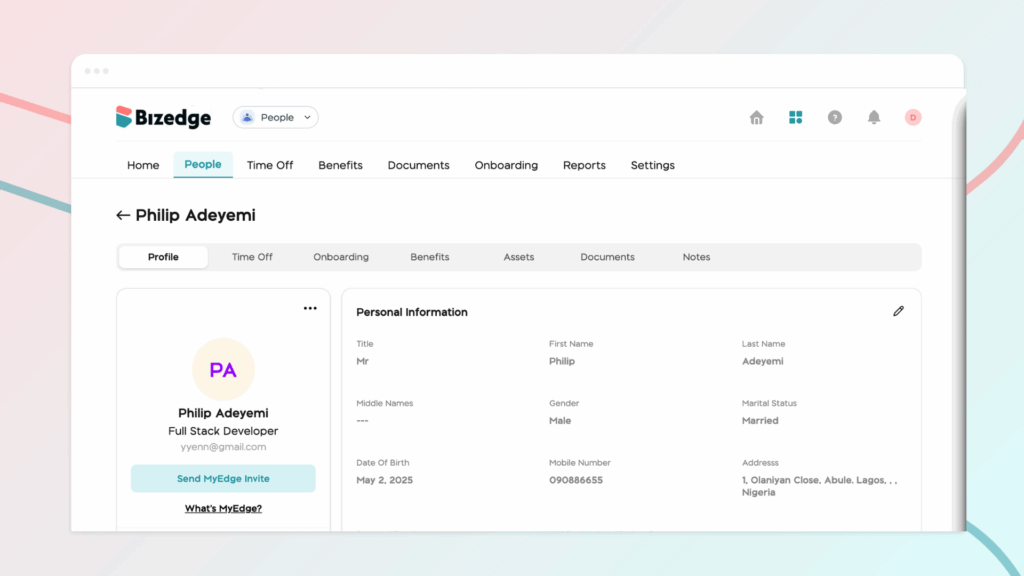The image size is (1024, 576).
Task: Go to the Time Off main menu
Action: [270, 165]
